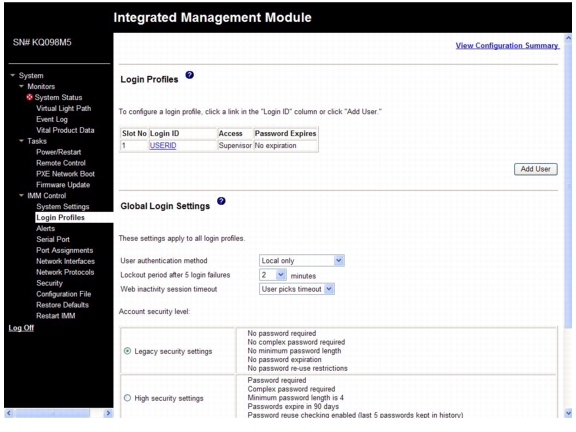Click the Access column header
The width and height of the screenshot is (576, 432).
coord(235,133)
